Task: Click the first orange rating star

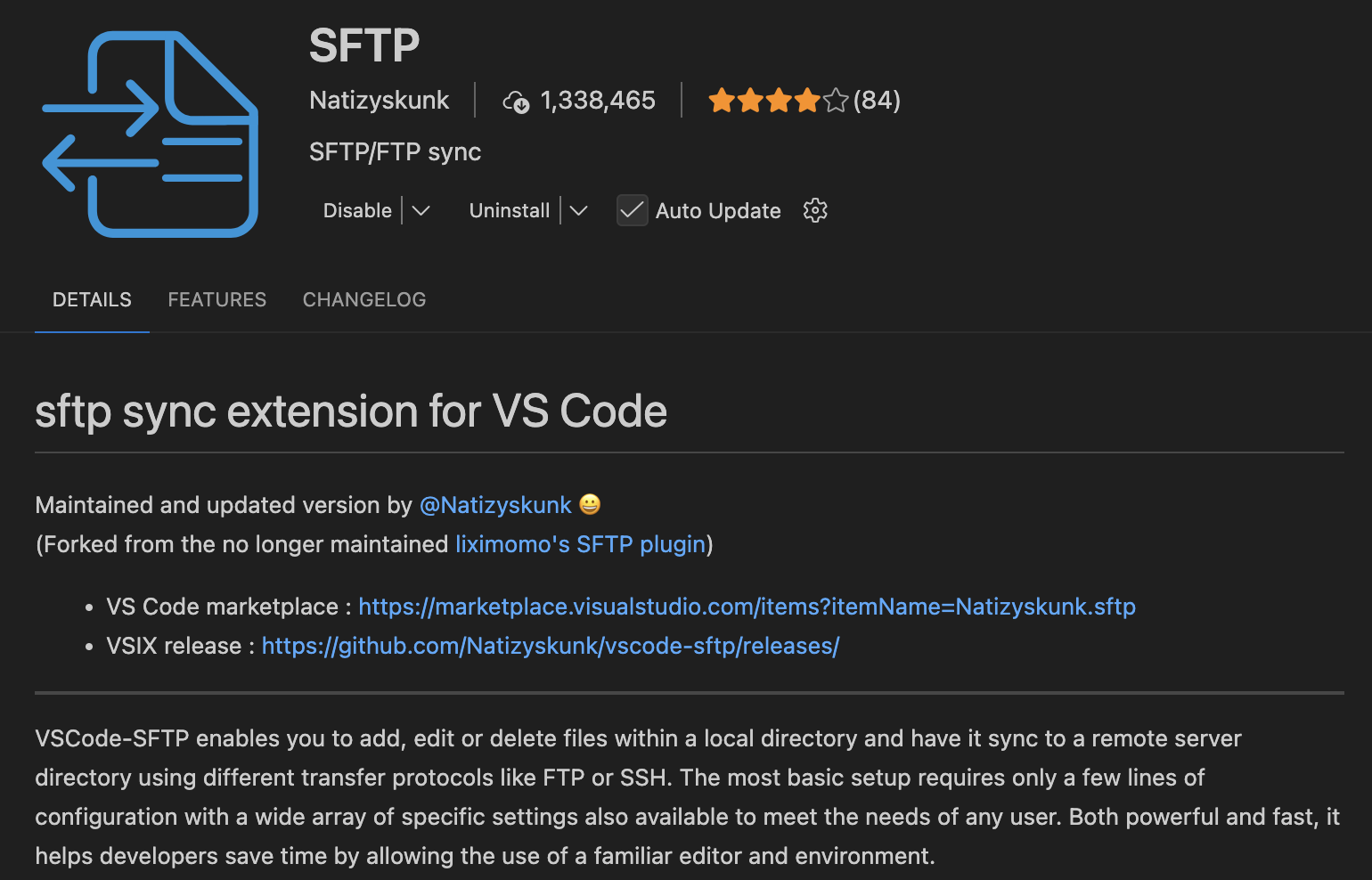Action: (x=722, y=101)
